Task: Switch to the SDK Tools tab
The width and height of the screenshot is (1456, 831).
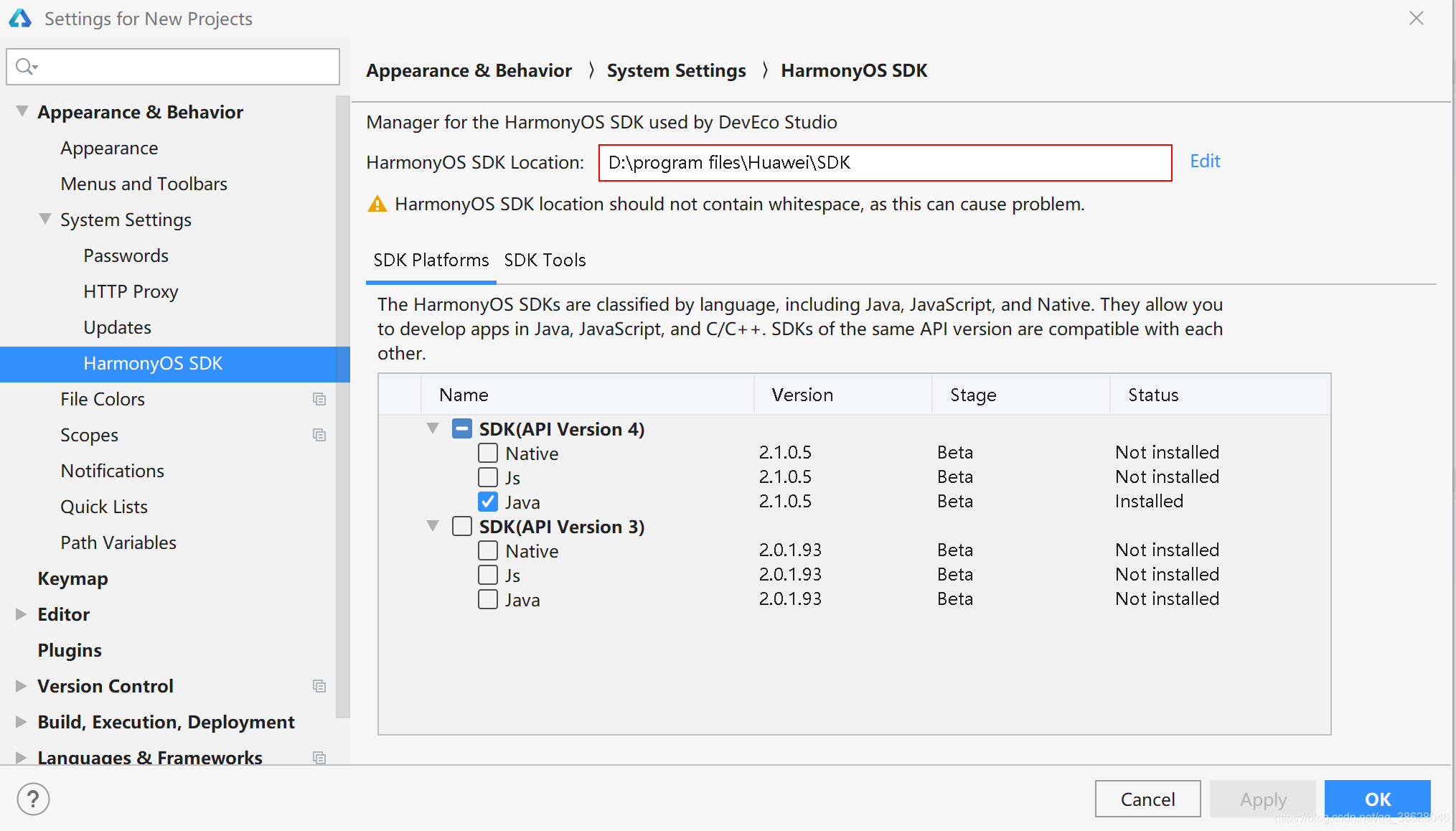Action: pyautogui.click(x=545, y=260)
